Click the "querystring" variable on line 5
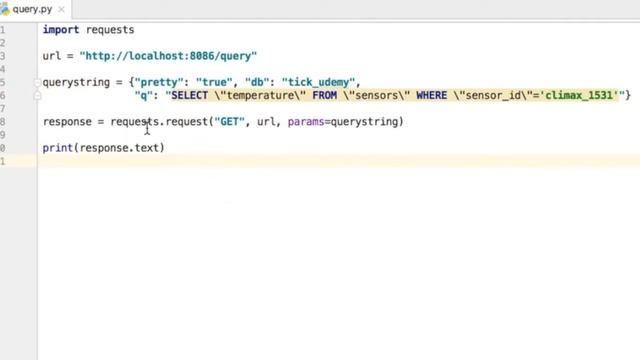 (76, 82)
